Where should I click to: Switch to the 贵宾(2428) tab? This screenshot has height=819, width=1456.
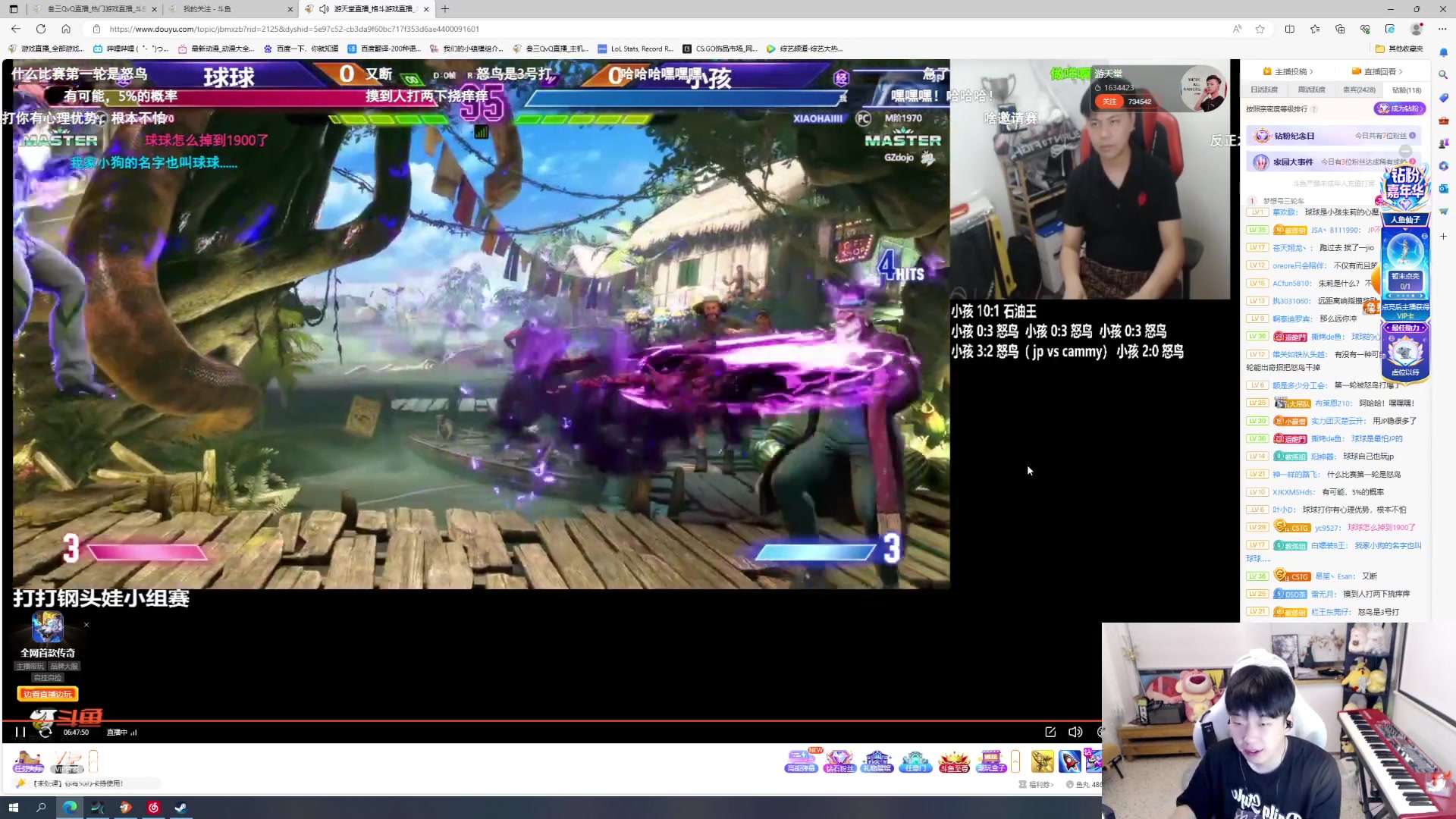coord(1359,89)
